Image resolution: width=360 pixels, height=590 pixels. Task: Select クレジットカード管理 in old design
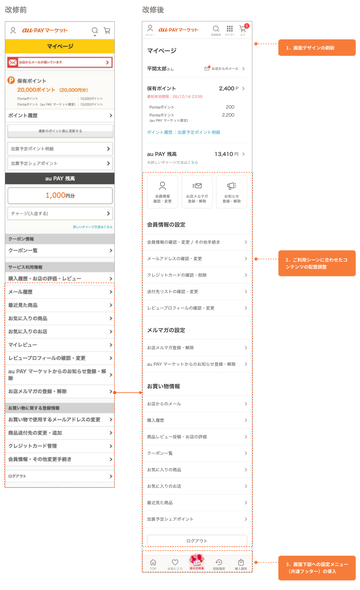60,446
